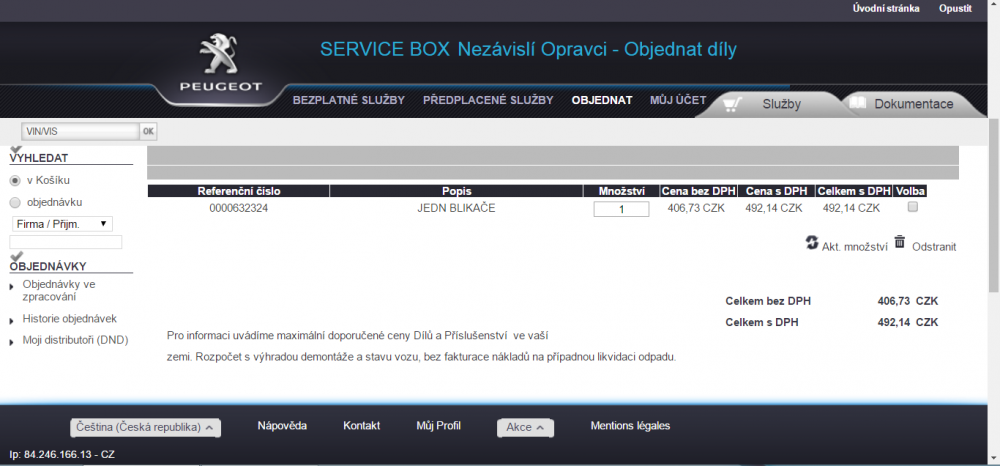The height and width of the screenshot is (466, 1000).
Task: Switch to the Dokumentace tab
Action: click(x=913, y=105)
